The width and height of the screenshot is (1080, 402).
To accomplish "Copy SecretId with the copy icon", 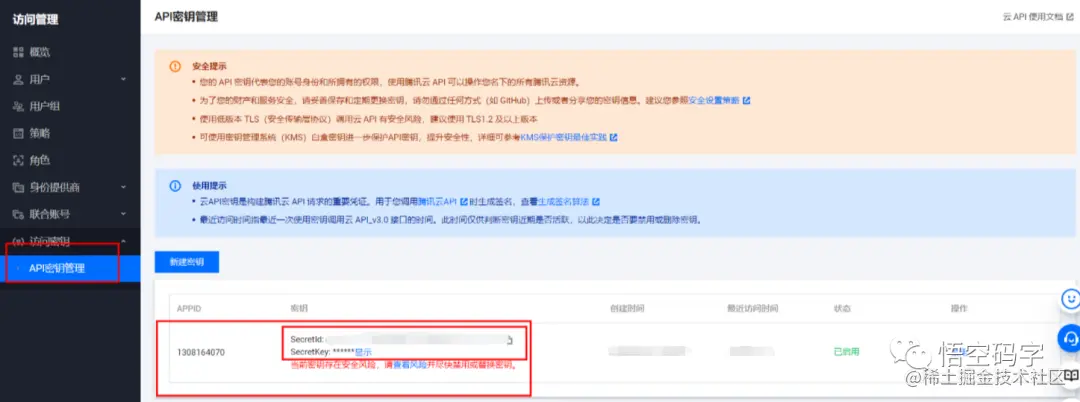I will tap(509, 340).
